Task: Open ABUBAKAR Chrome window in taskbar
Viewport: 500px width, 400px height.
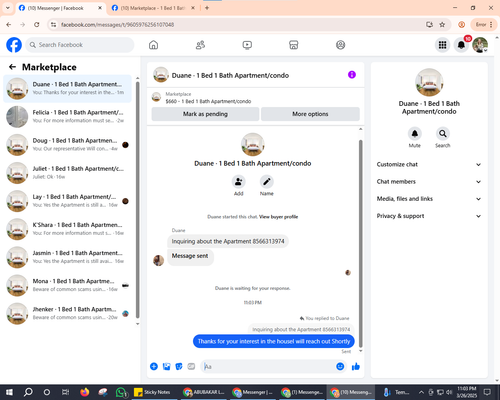Action: pyautogui.click(x=204, y=392)
